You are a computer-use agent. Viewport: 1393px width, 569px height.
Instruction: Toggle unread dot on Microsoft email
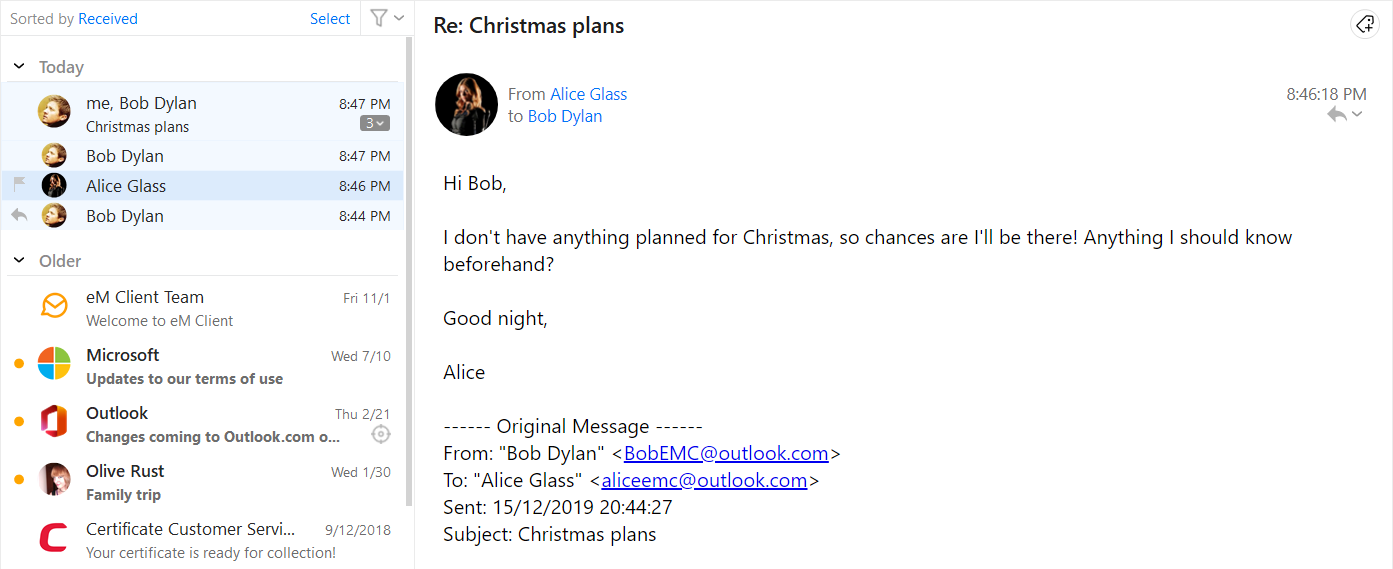tap(19, 364)
